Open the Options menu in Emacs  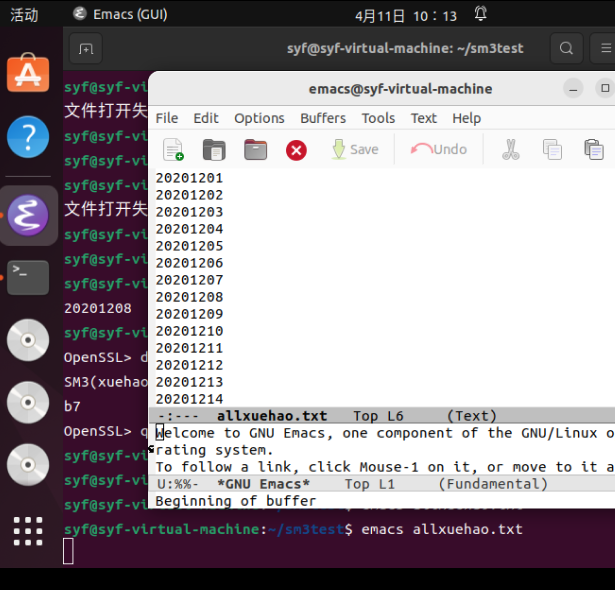(259, 118)
